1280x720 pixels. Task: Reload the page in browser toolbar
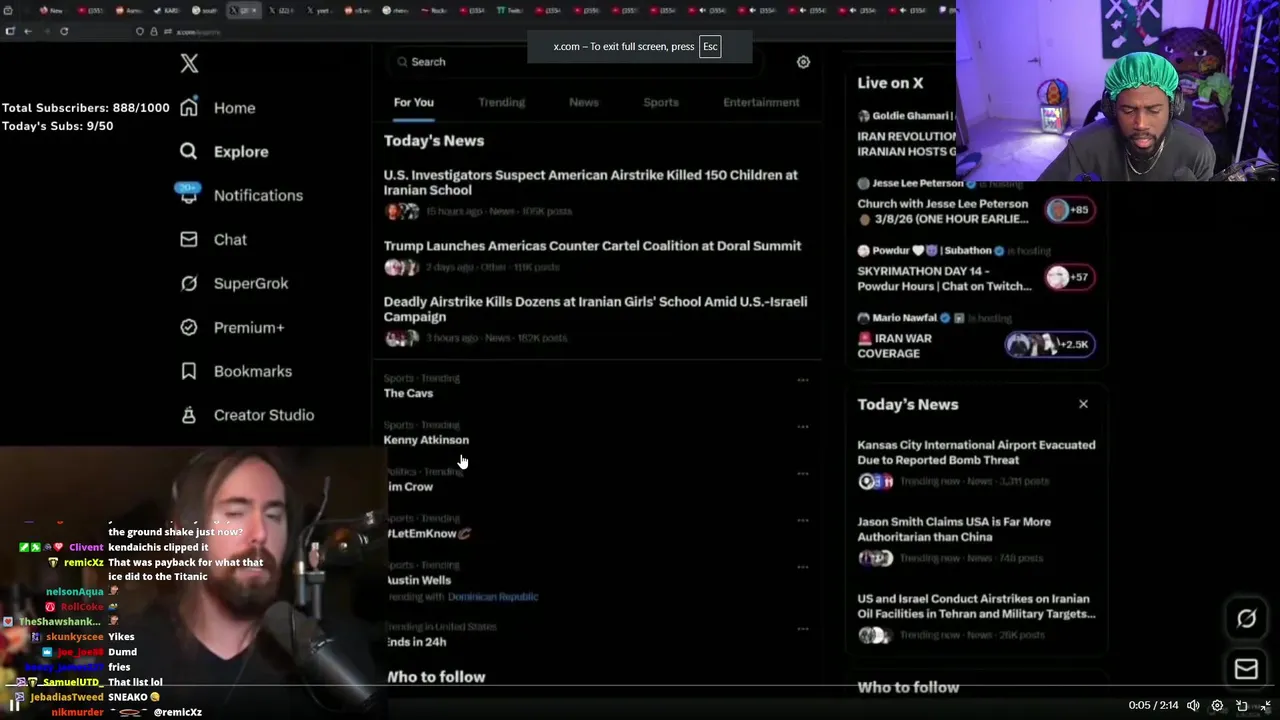[x=64, y=31]
